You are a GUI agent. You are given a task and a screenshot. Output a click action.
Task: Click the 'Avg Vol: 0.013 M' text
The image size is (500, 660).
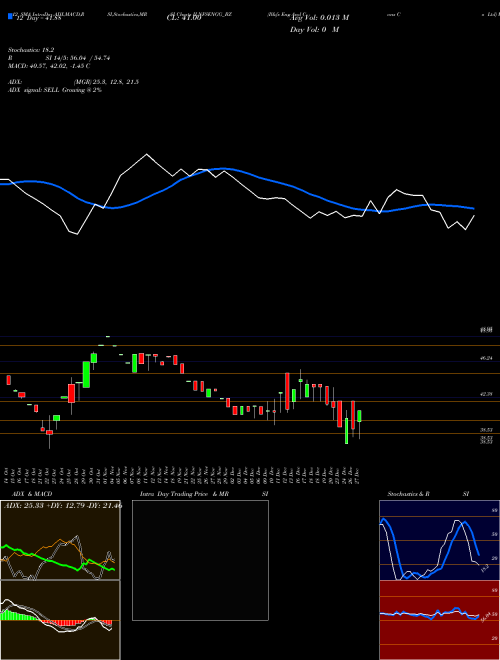(320, 18)
